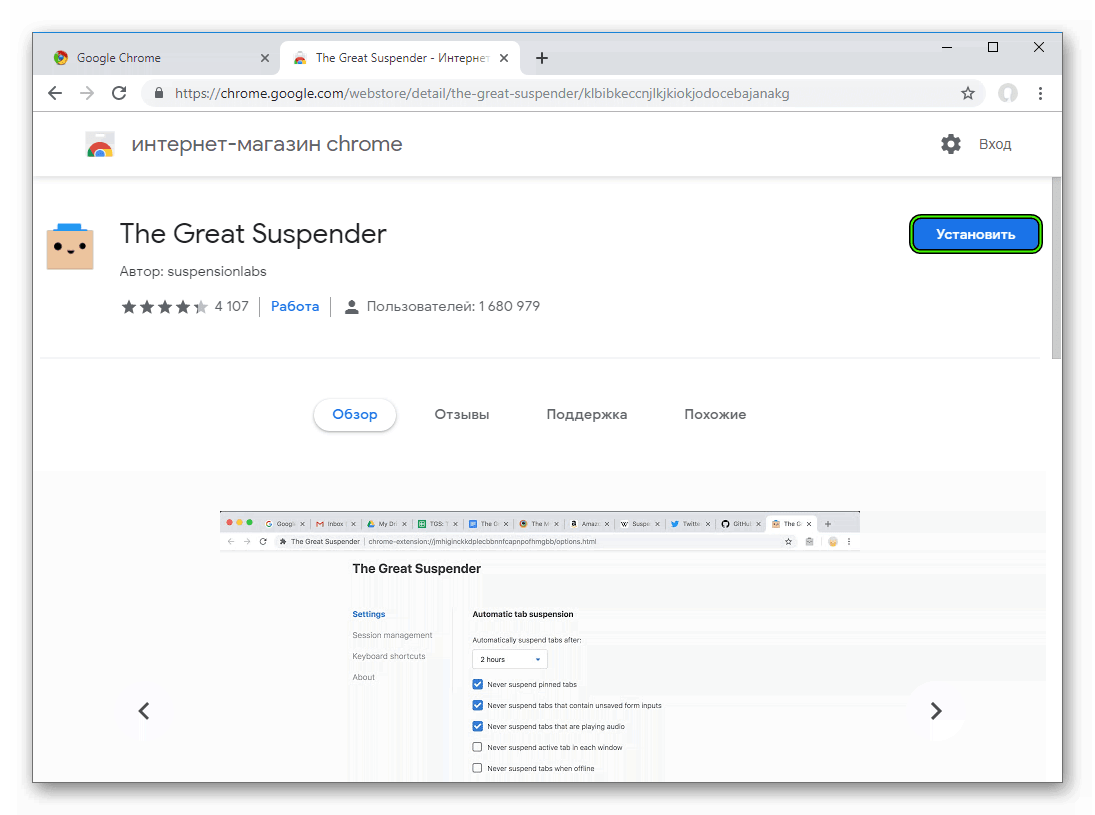Click the author text suspensionlabs

(217, 271)
